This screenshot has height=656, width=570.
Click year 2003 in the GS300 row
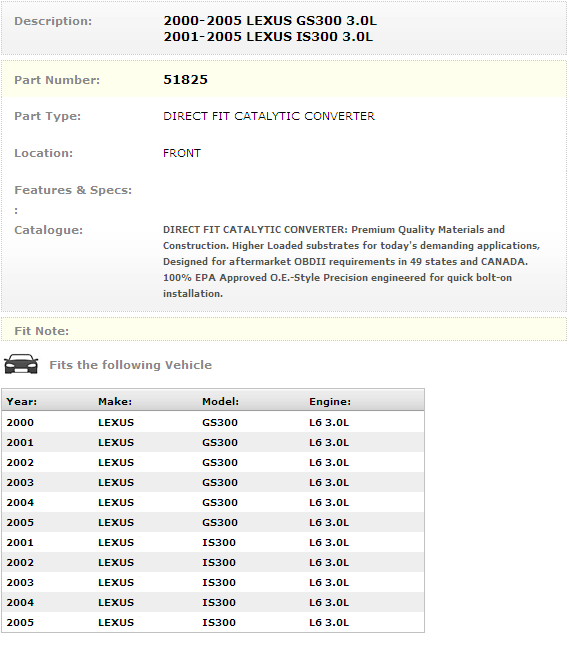coord(20,482)
